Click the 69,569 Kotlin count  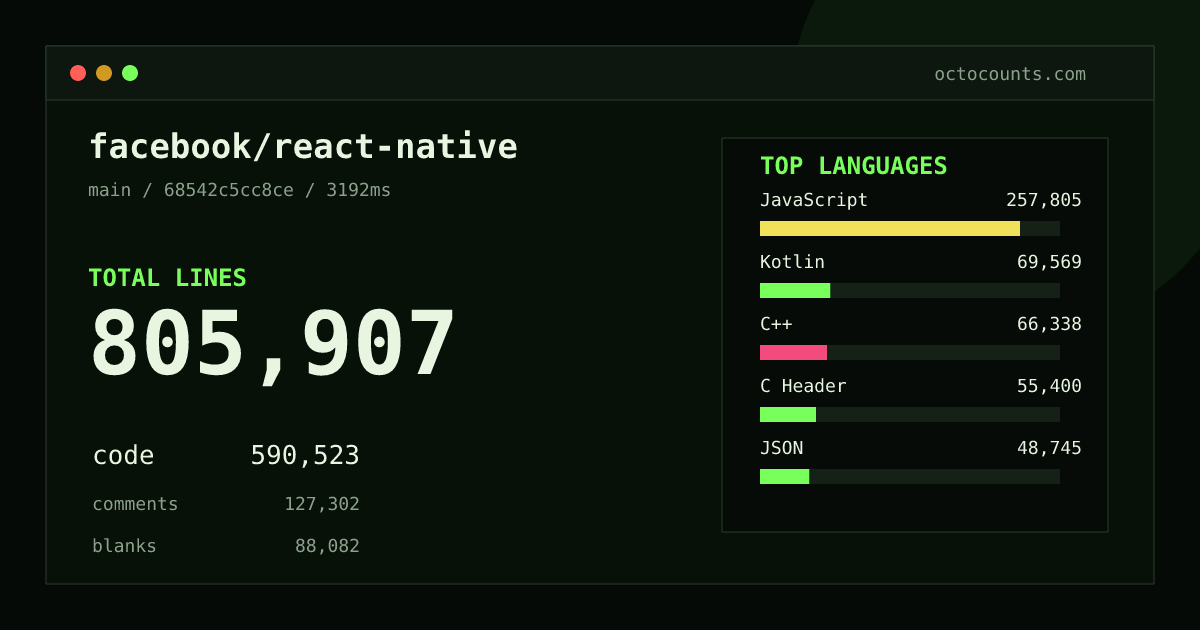1049,262
